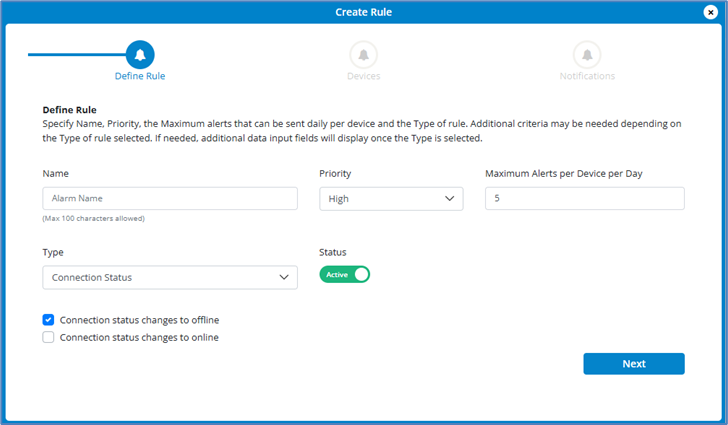Uncheck Connection status changes to offline
The width and height of the screenshot is (728, 425).
(x=49, y=320)
